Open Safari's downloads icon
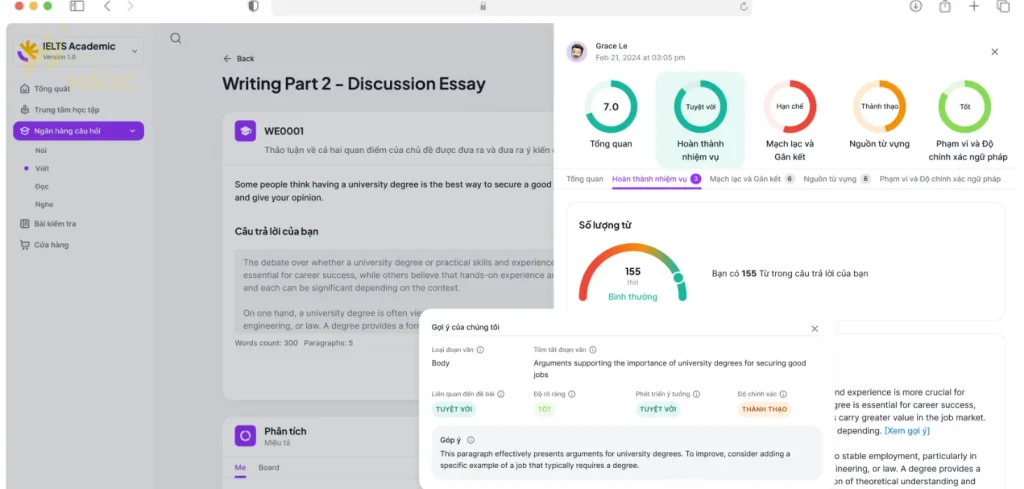The height and width of the screenshot is (489, 1024). 915,7
